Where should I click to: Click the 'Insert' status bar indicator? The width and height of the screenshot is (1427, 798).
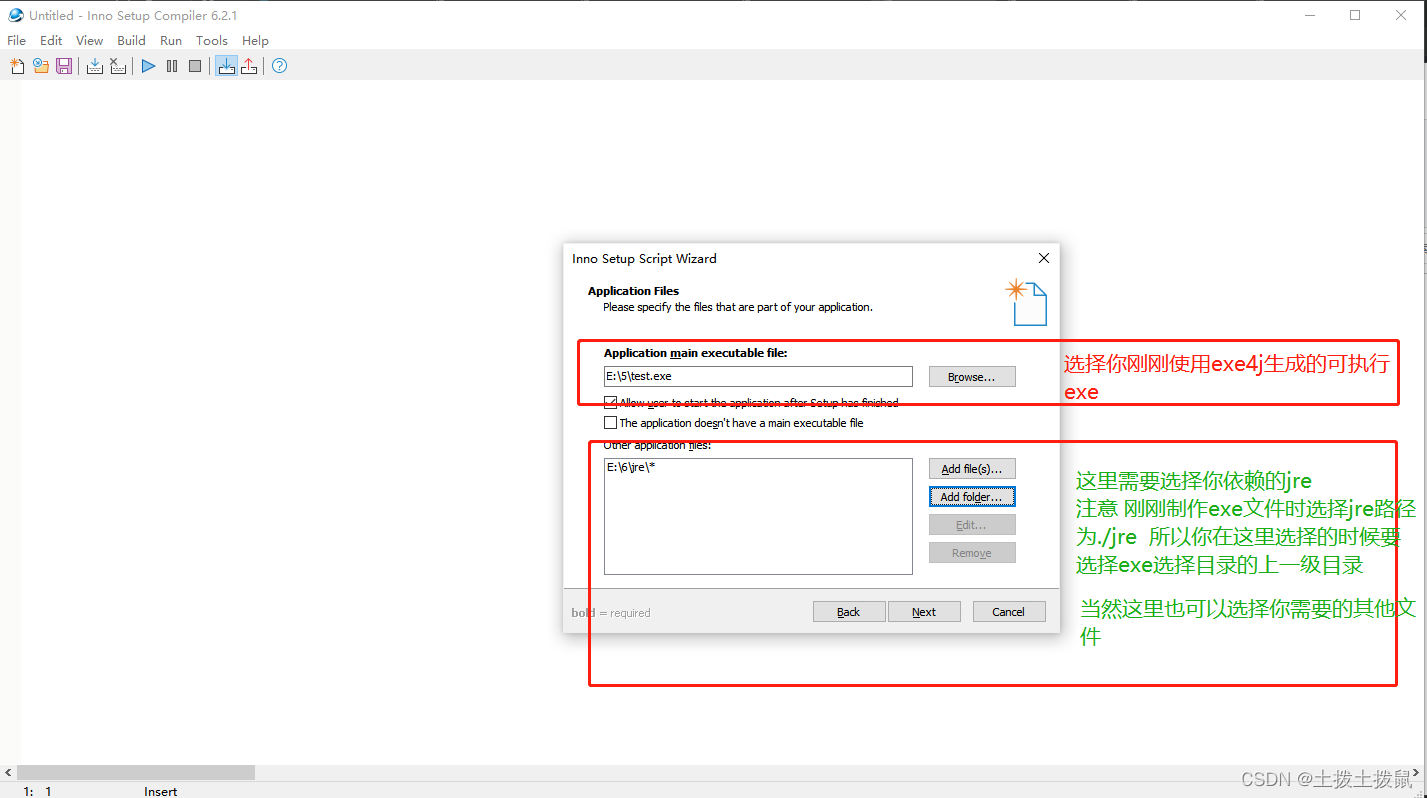pyautogui.click(x=161, y=791)
